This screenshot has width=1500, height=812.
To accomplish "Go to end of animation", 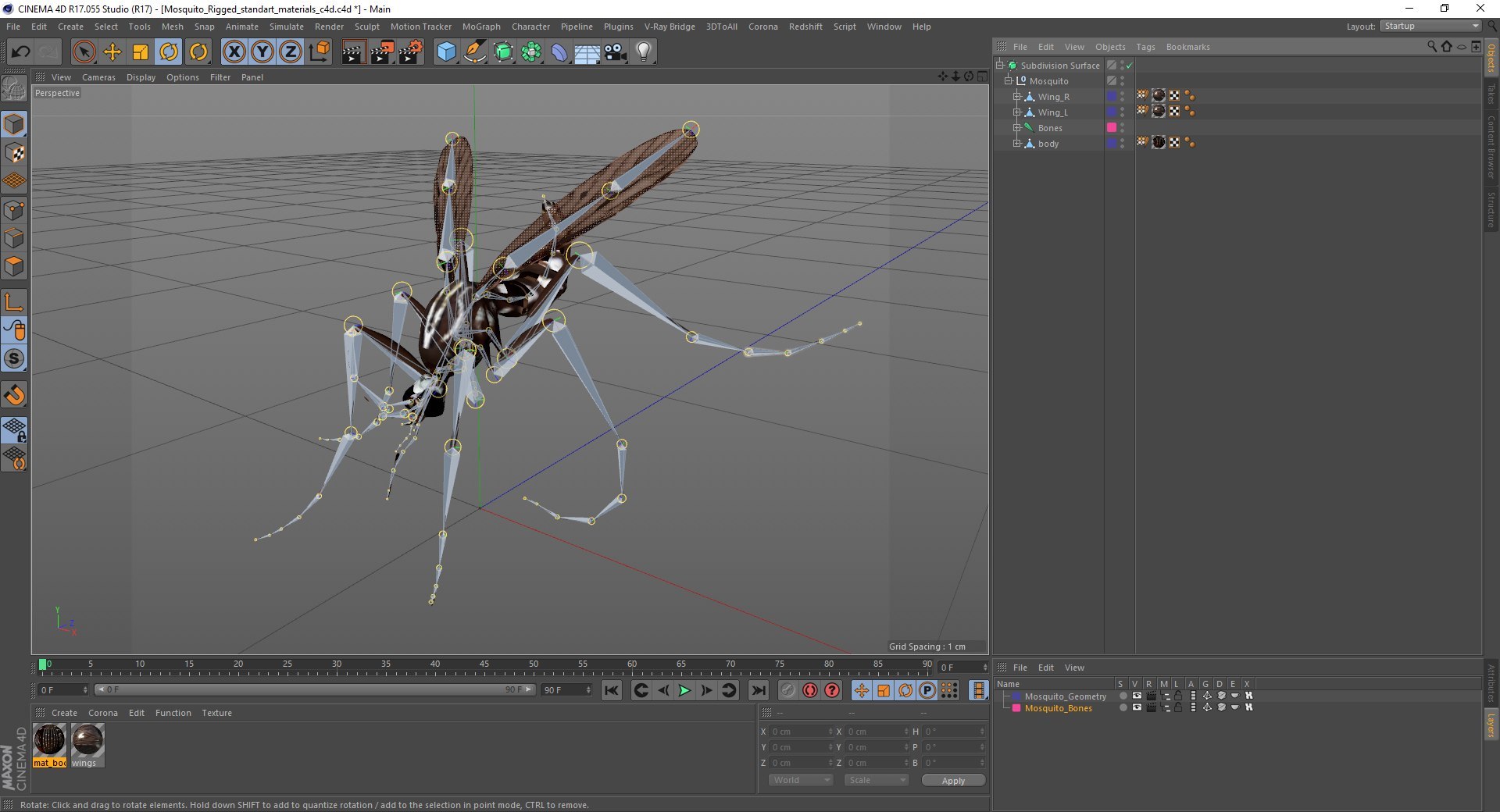I will (758, 690).
